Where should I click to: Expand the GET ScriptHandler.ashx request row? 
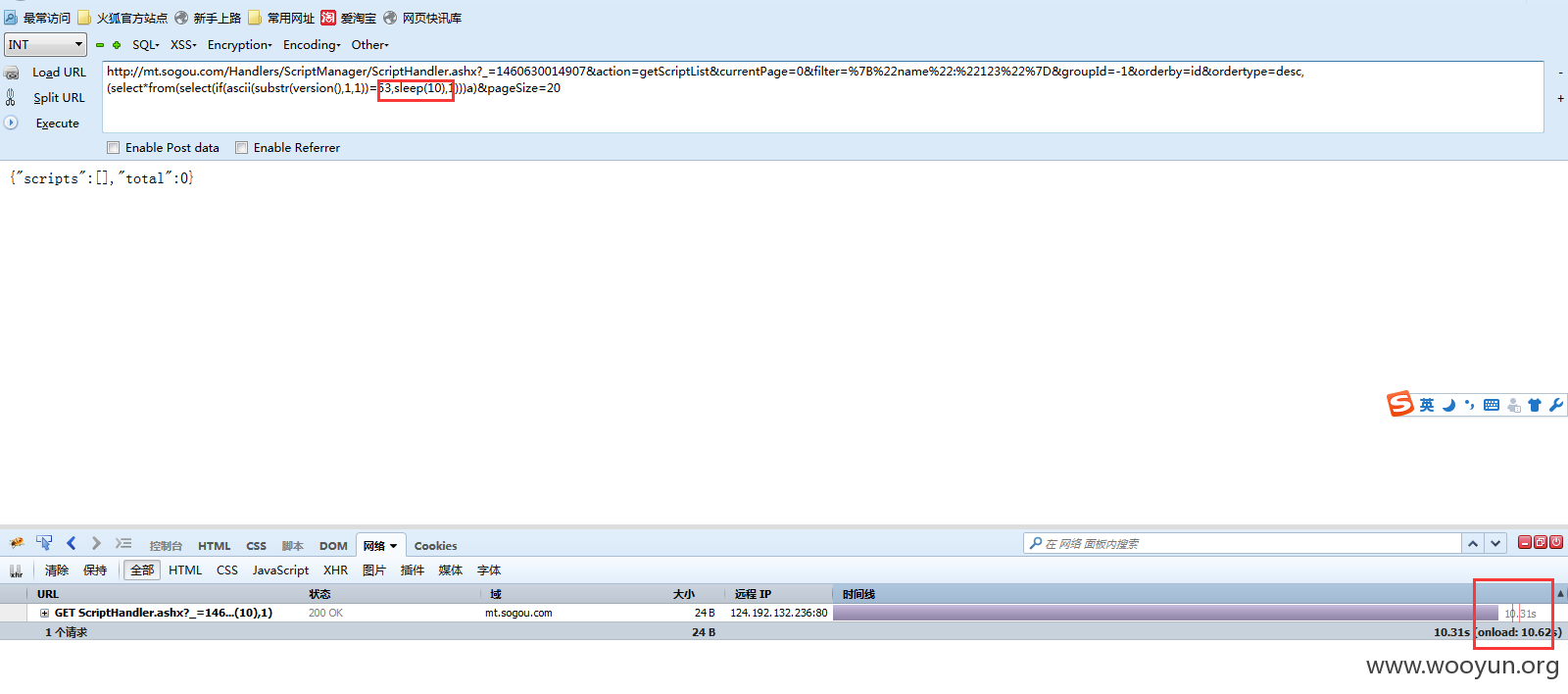pos(44,613)
